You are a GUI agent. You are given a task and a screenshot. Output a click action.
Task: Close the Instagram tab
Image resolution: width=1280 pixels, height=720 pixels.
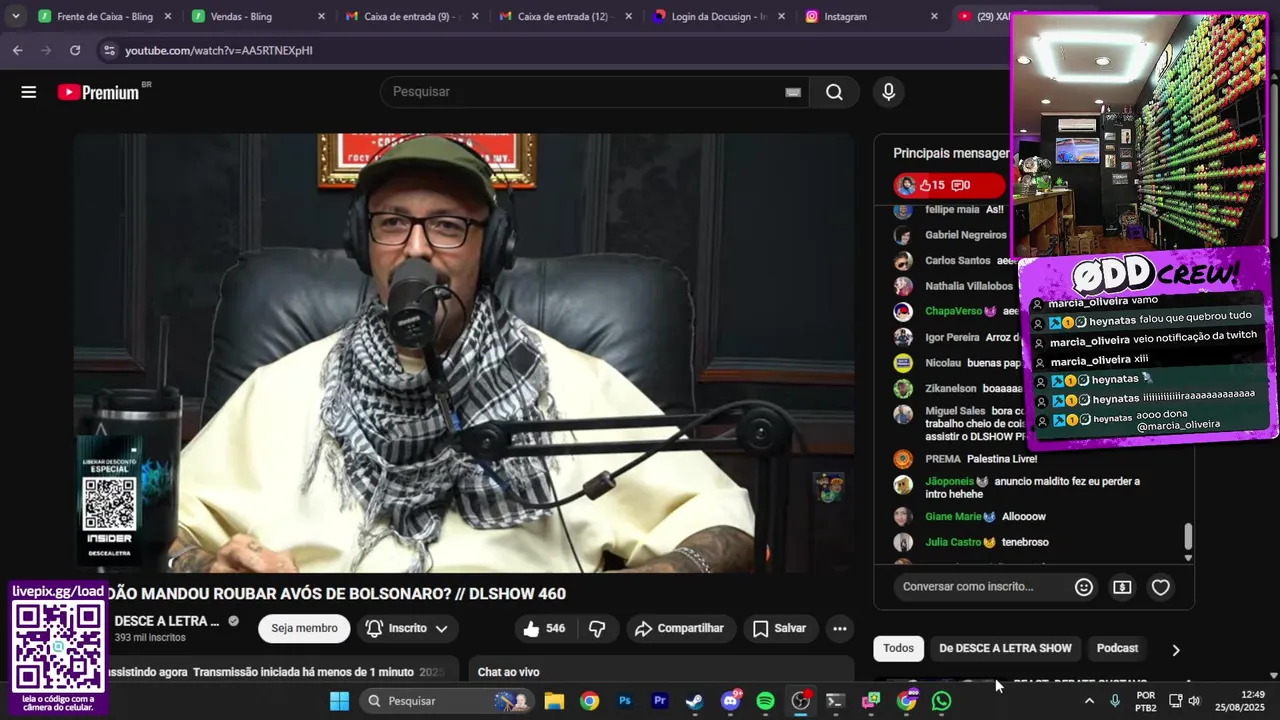coord(934,16)
